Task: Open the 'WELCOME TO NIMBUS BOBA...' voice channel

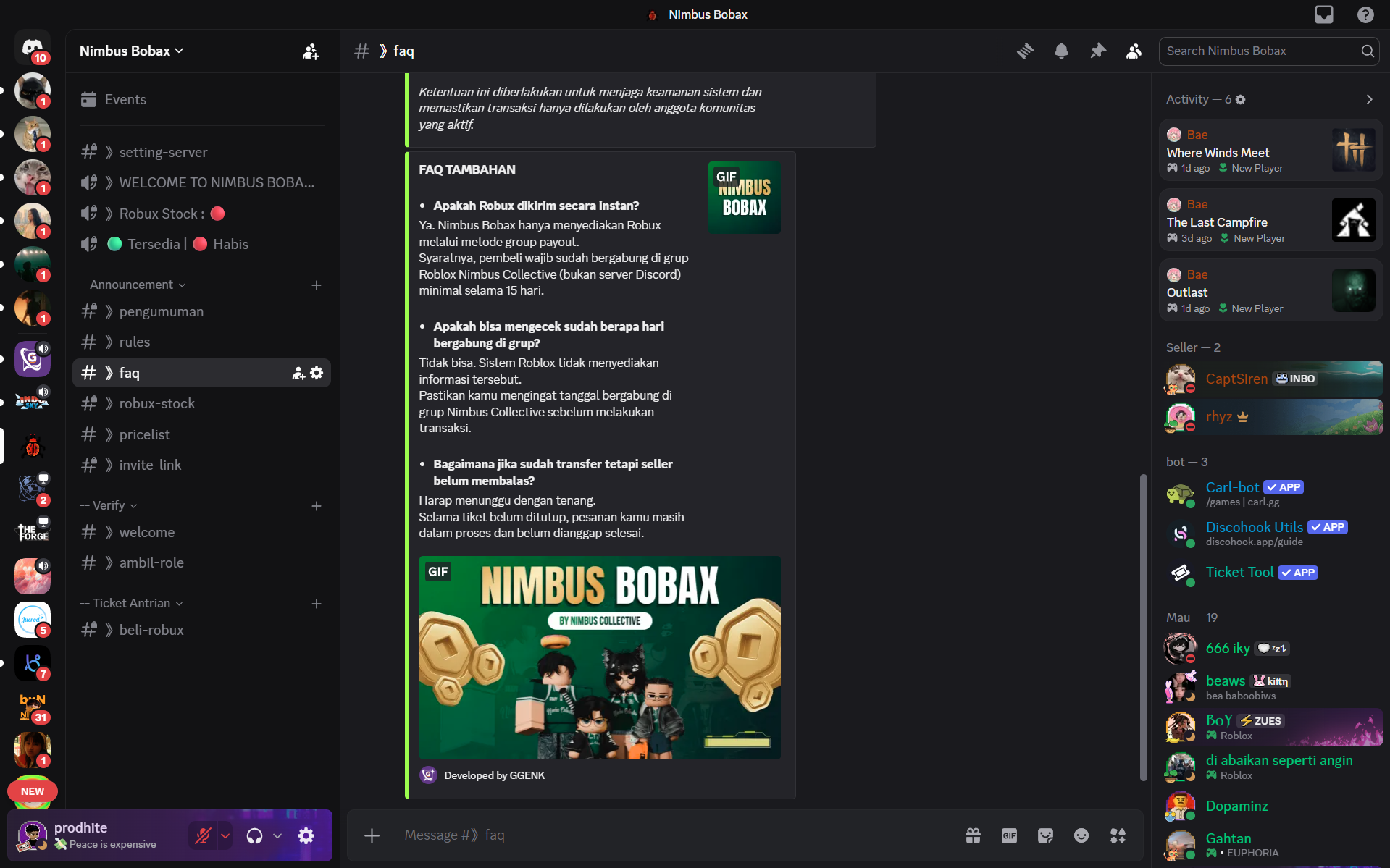Action: (202, 182)
